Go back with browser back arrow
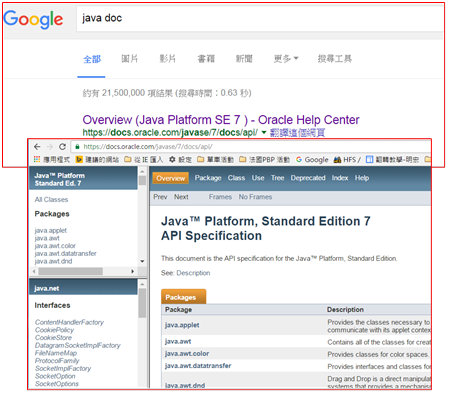 (x=37, y=147)
